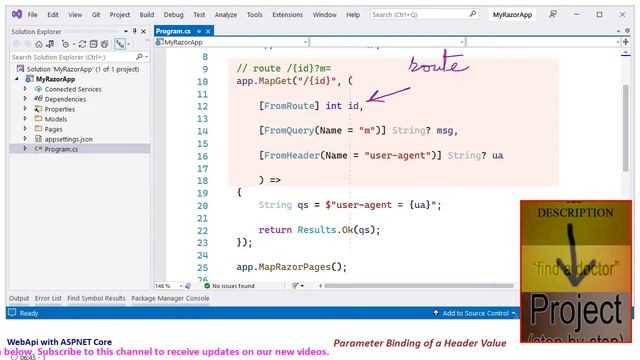Click the Connected Services icon
This screenshot has width=640, height=360.
click(x=38, y=89)
